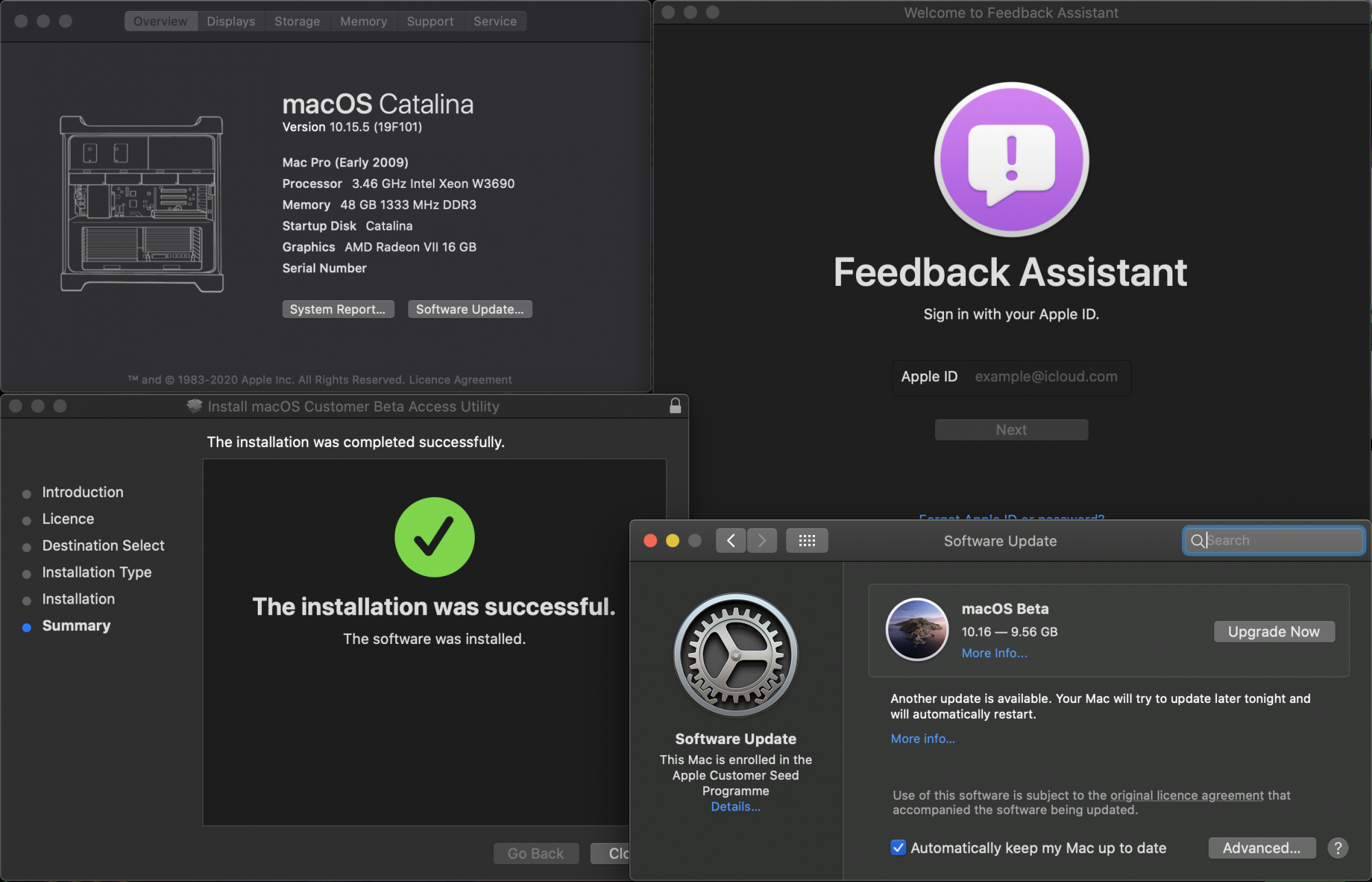
Task: Show all preferences with the grid icon
Action: (807, 541)
